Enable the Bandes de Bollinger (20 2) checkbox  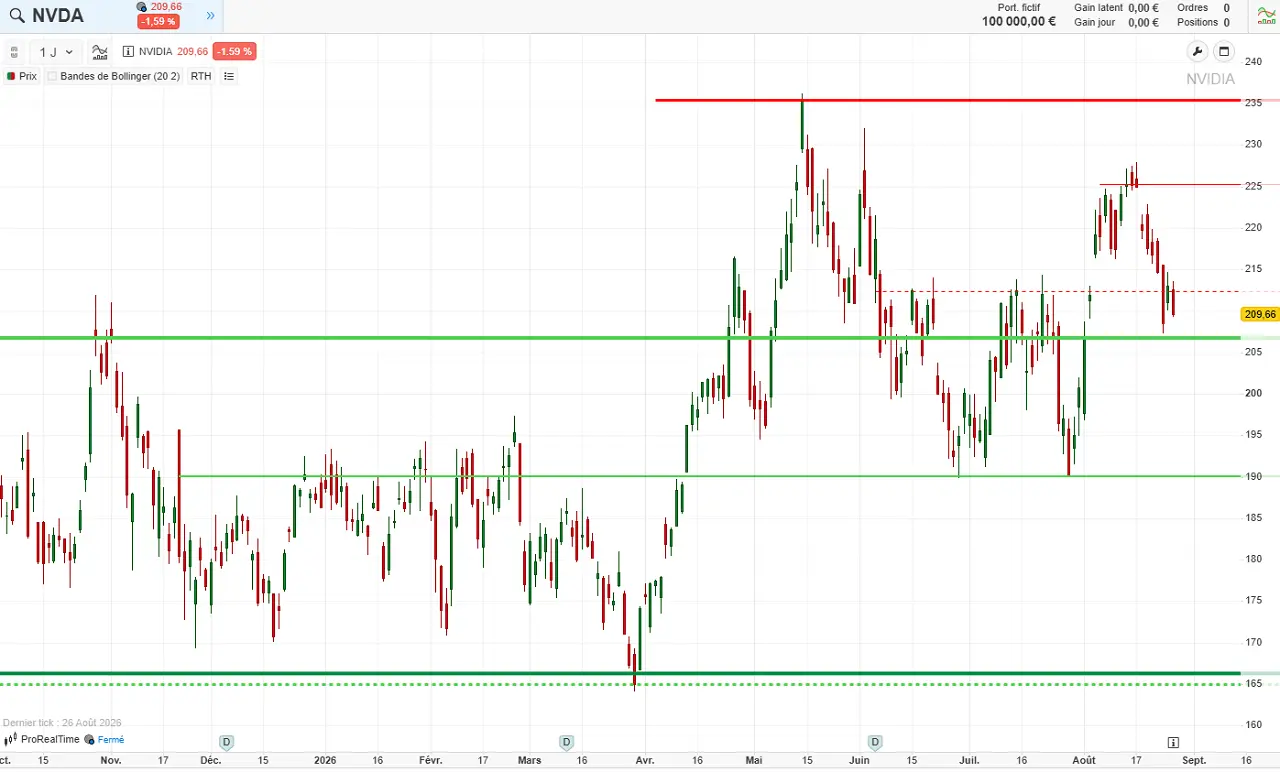(x=53, y=76)
